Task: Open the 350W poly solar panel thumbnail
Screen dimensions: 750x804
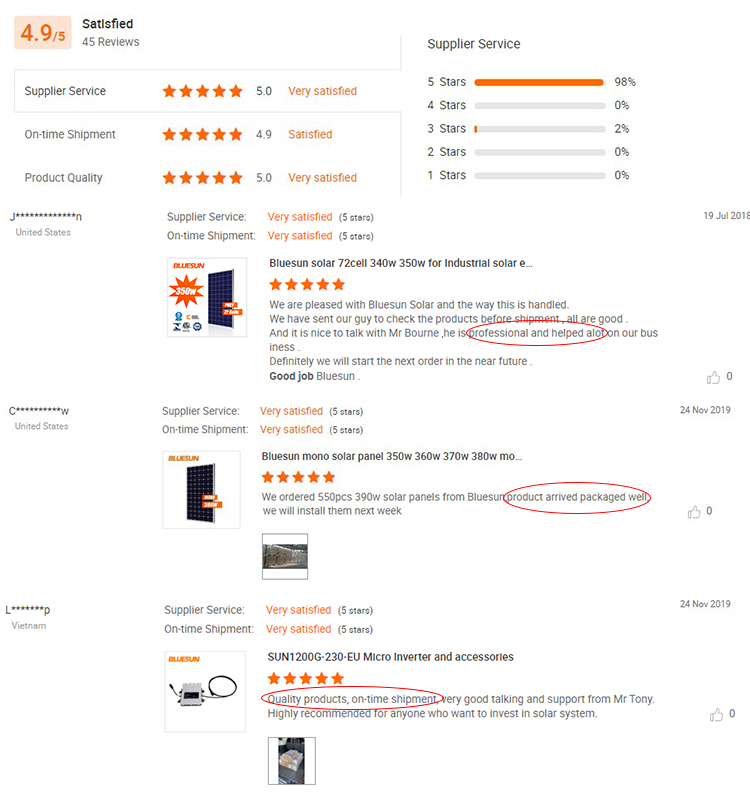Action: pyautogui.click(x=207, y=297)
